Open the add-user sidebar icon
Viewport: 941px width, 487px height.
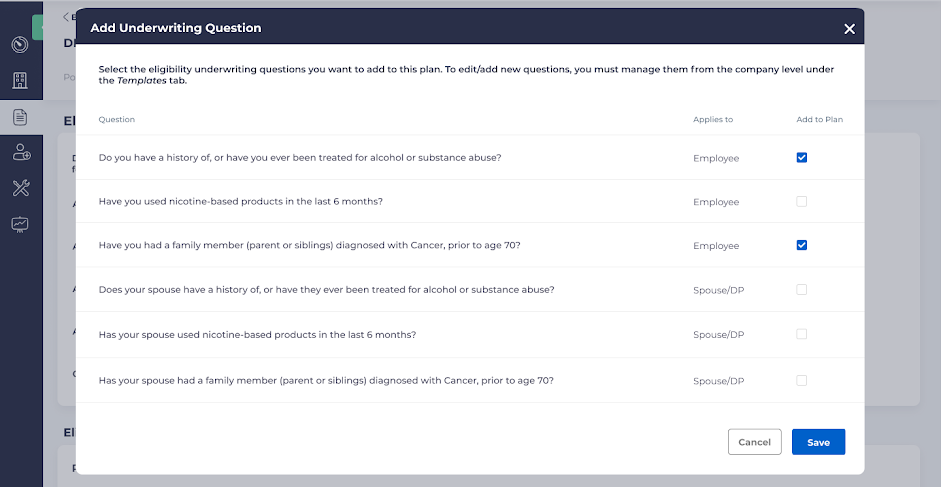(x=19, y=152)
